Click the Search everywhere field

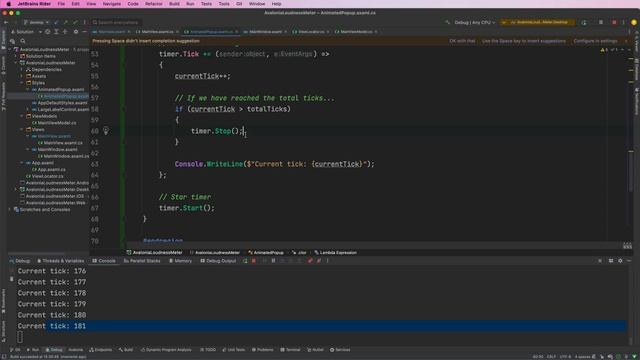[x=116, y=22]
